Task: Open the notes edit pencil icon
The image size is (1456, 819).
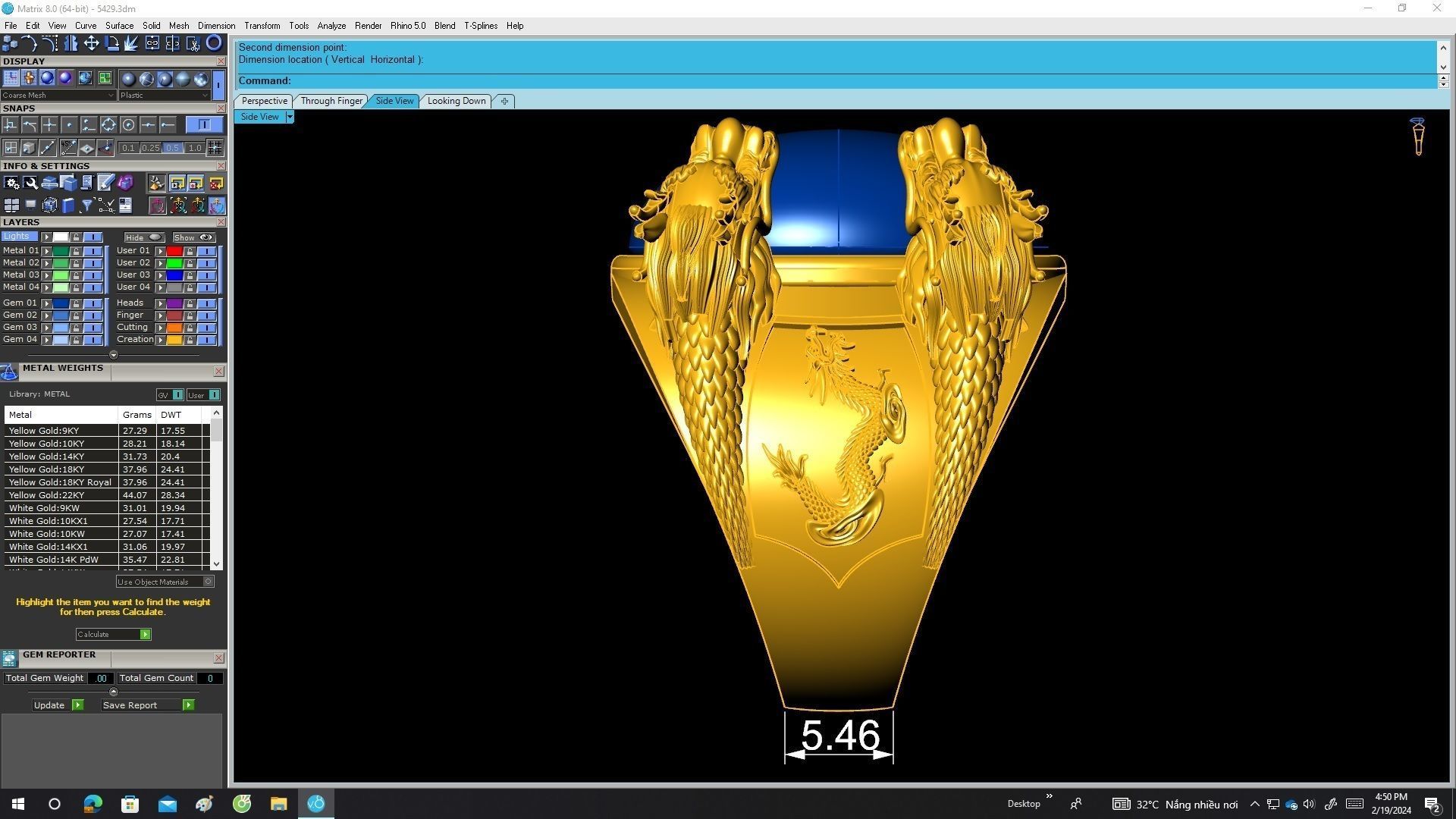Action: pos(105,183)
